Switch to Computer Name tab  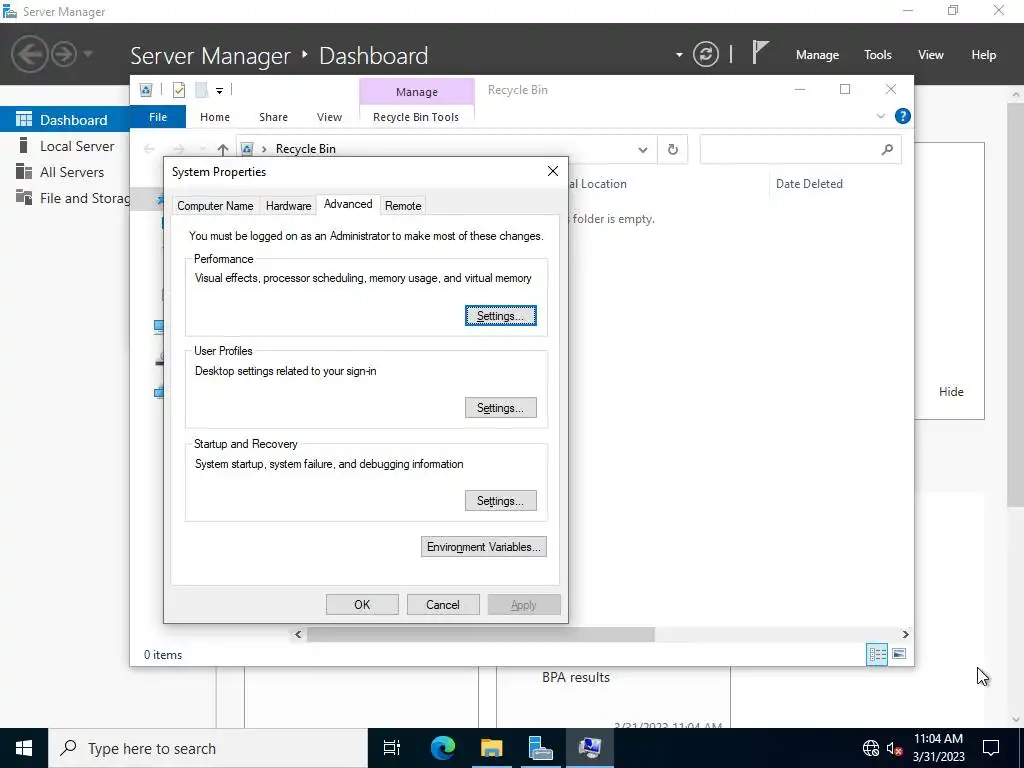216,206
